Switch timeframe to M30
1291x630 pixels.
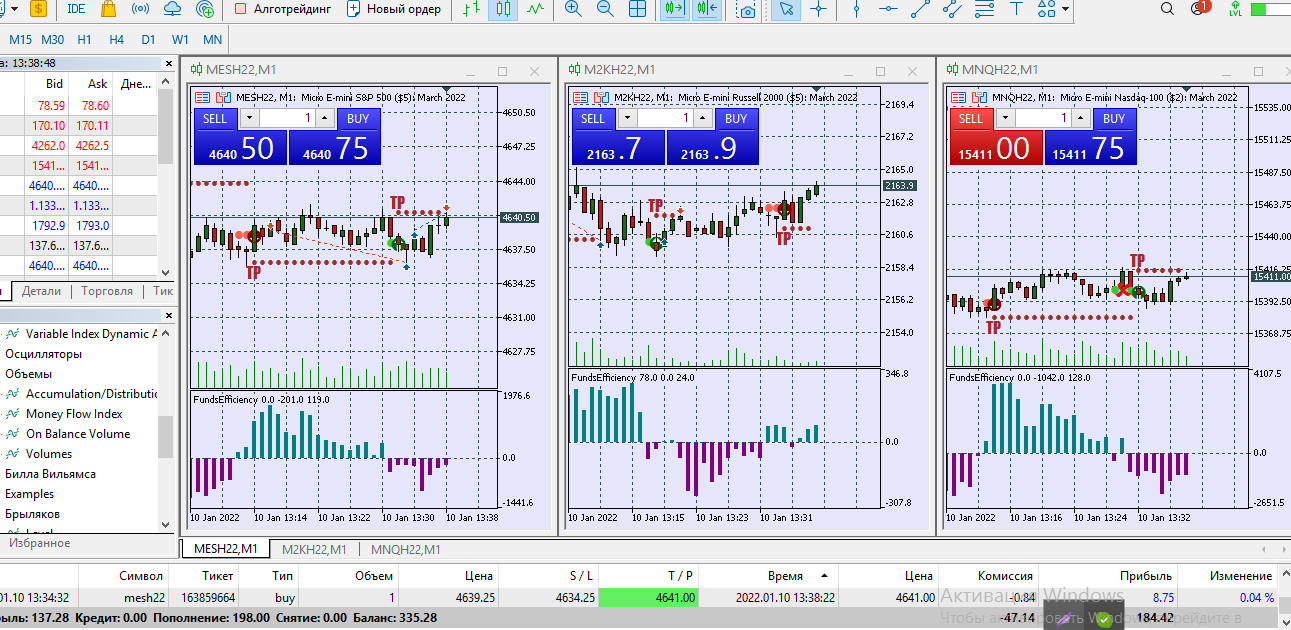point(53,40)
